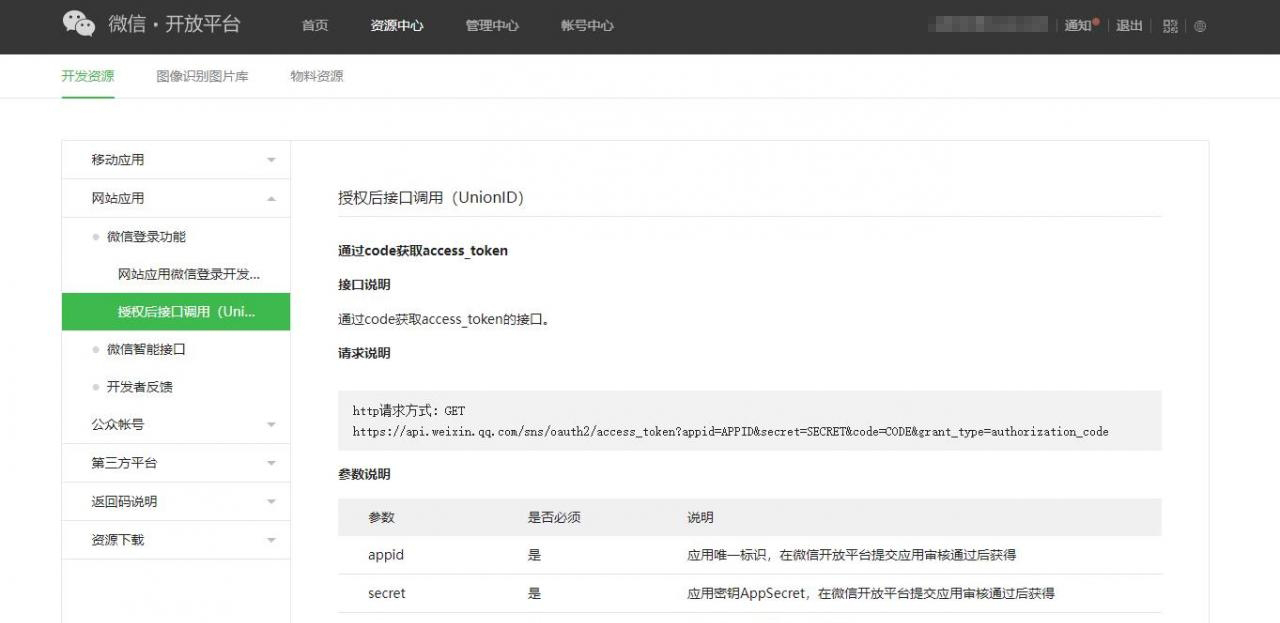Select 微信登录功能 in sidebar

[x=146, y=237]
